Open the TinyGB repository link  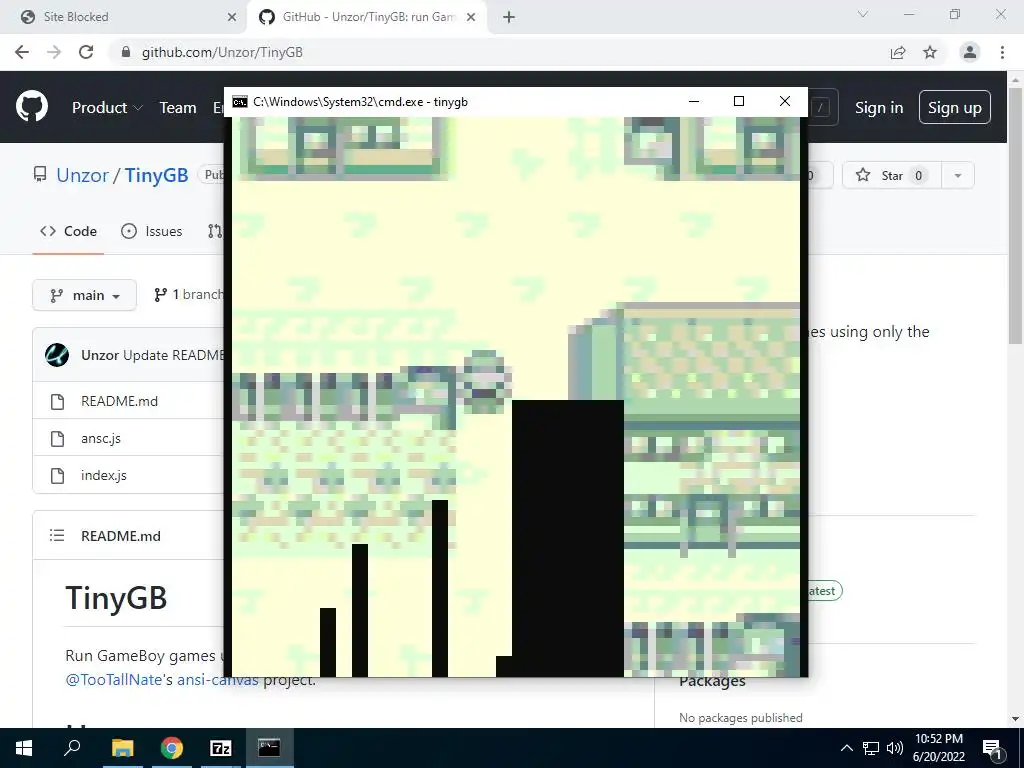[x=156, y=175]
